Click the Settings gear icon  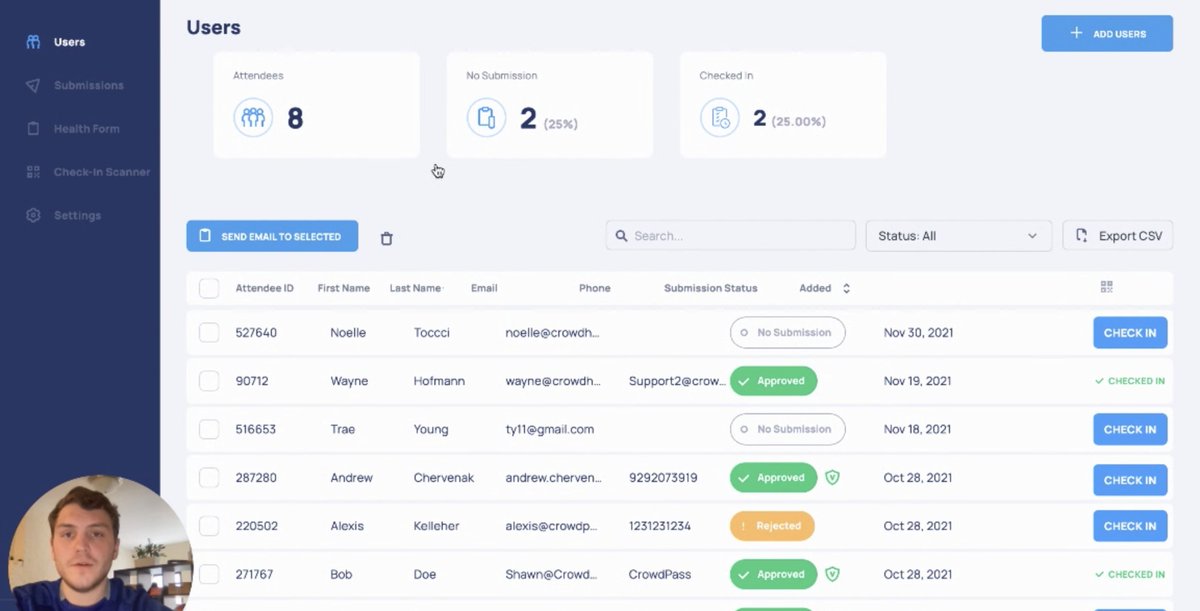tap(33, 215)
